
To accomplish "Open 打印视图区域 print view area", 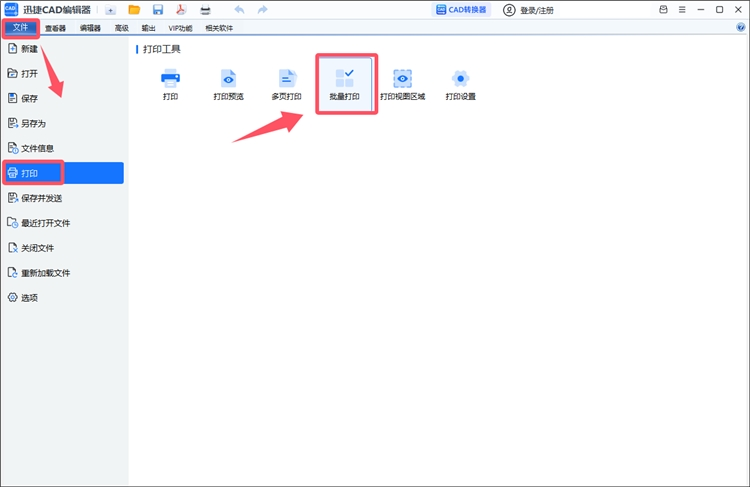I will click(402, 82).
